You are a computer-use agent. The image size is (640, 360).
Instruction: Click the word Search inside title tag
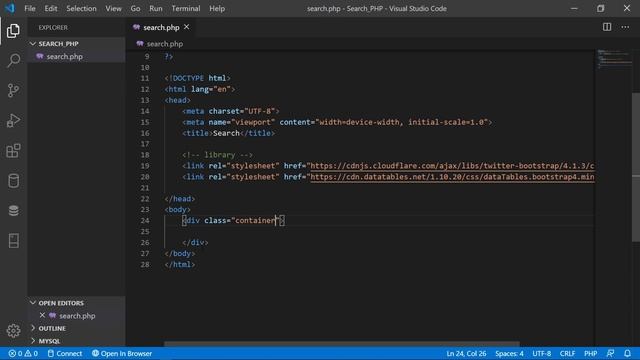coord(226,133)
